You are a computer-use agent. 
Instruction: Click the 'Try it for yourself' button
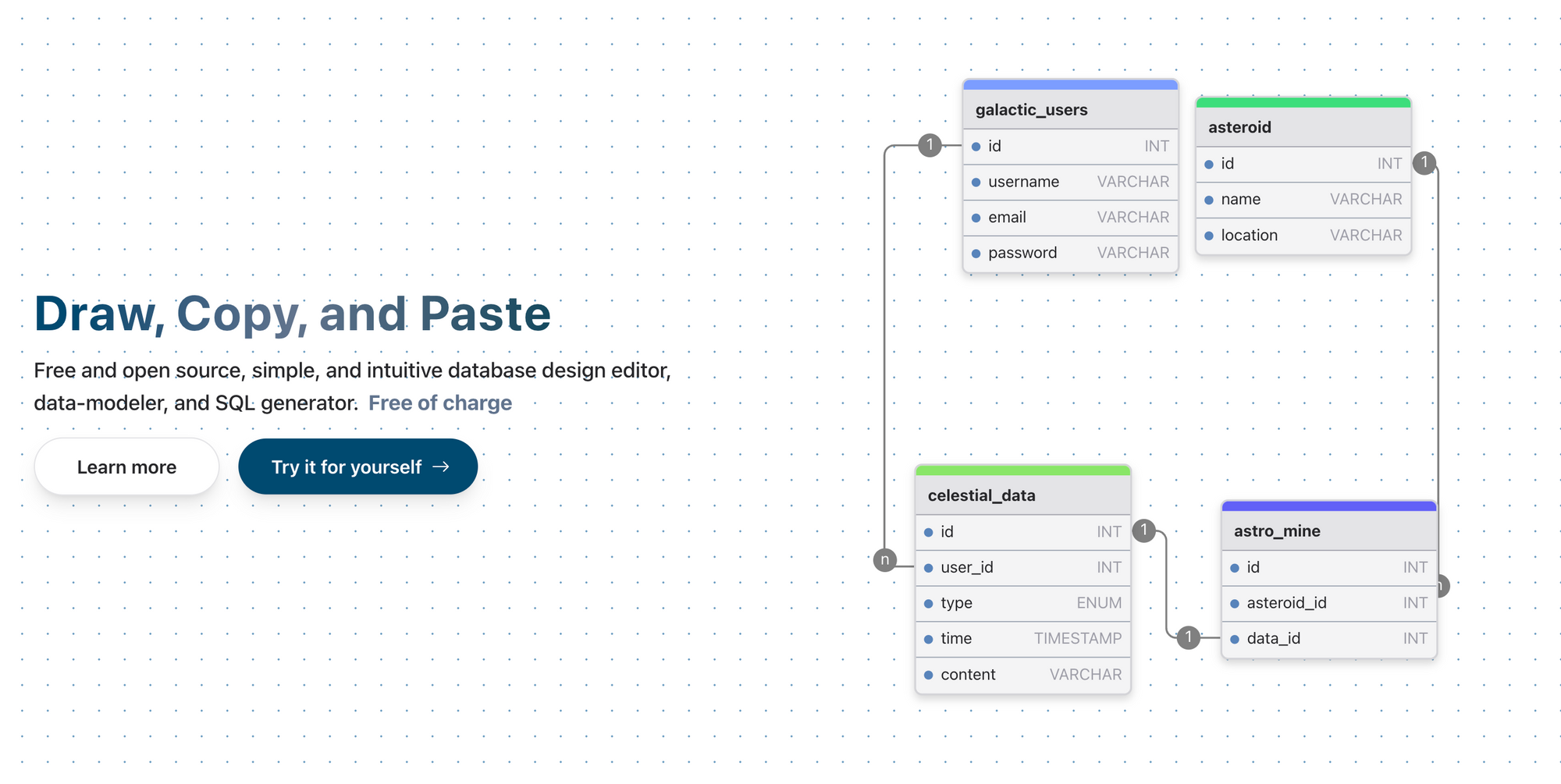pyautogui.click(x=357, y=466)
